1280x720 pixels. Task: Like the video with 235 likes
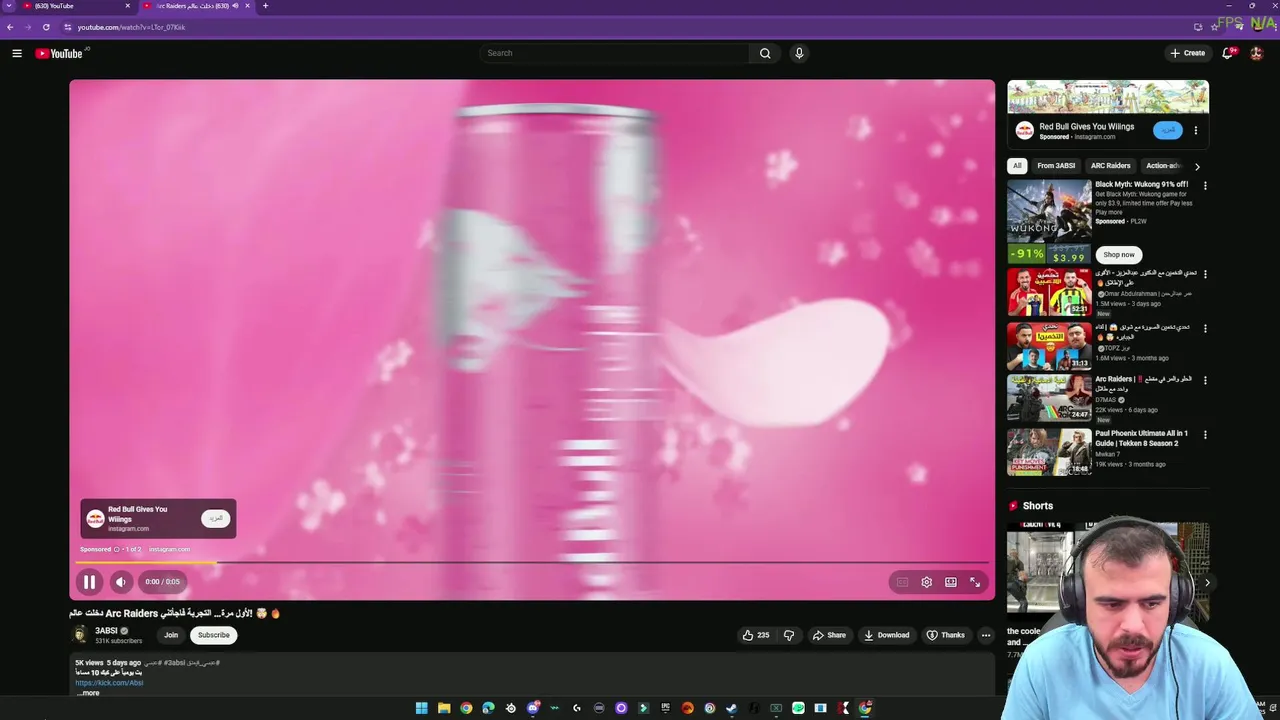[756, 635]
